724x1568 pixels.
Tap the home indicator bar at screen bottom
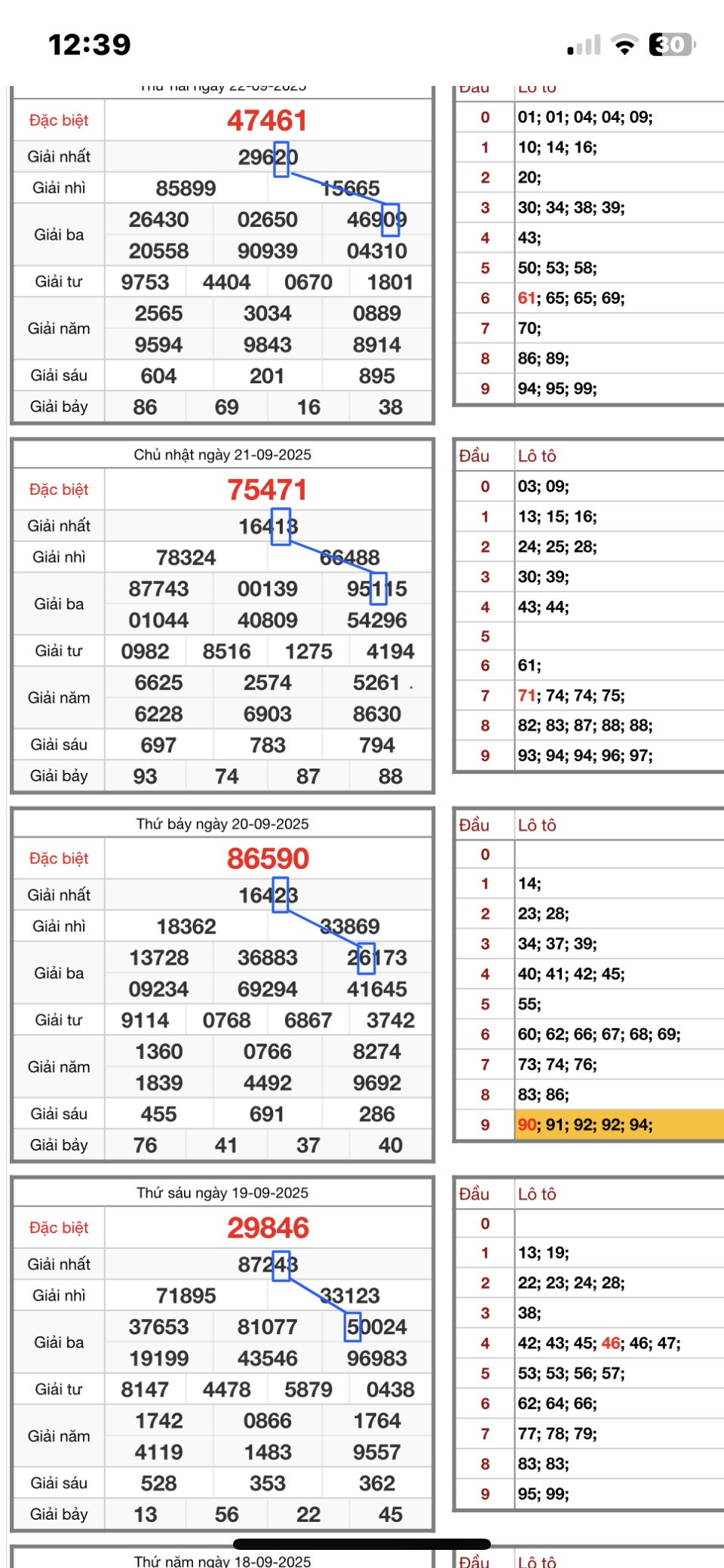point(362,1543)
